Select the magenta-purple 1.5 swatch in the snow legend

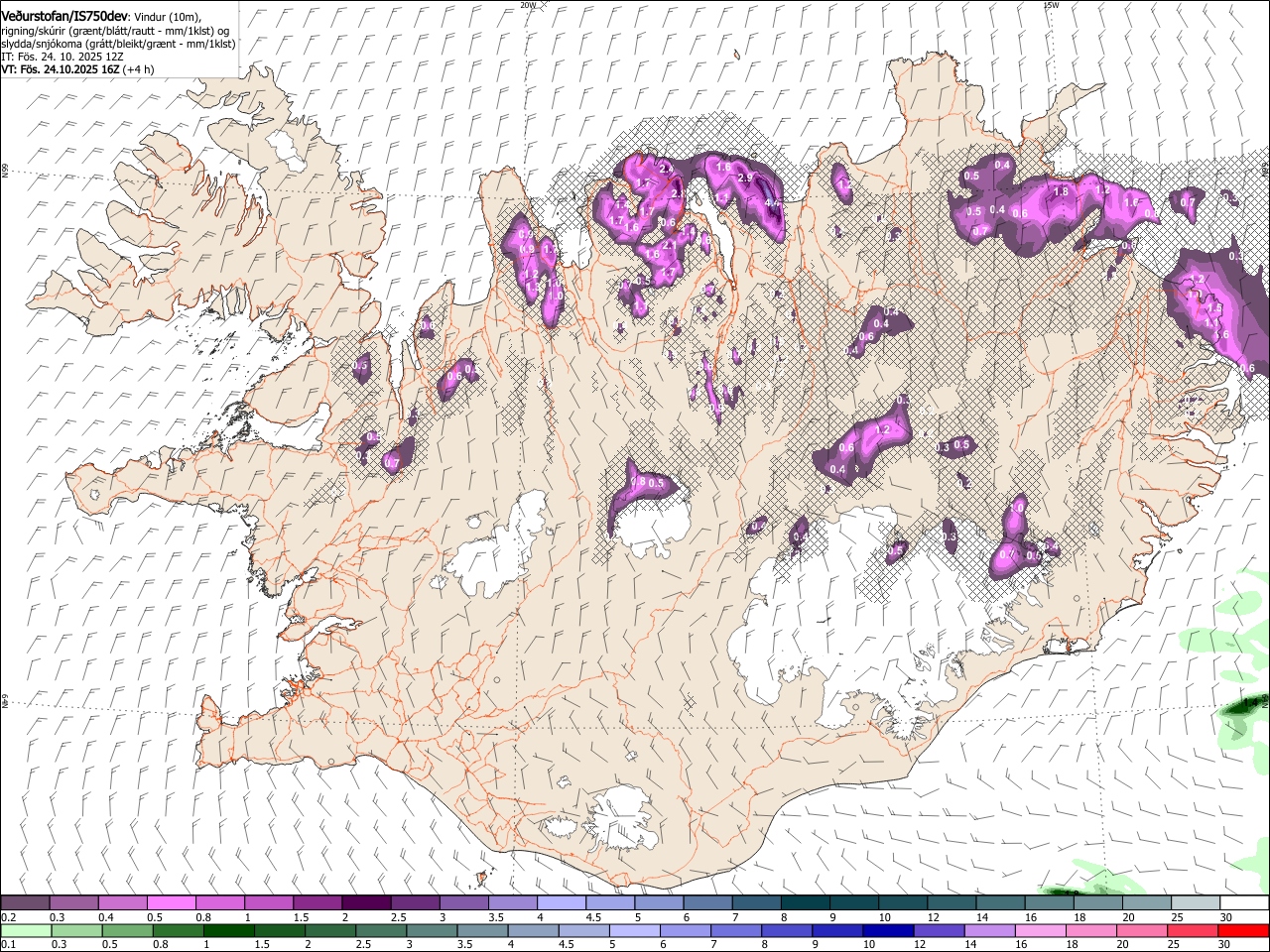point(317,903)
